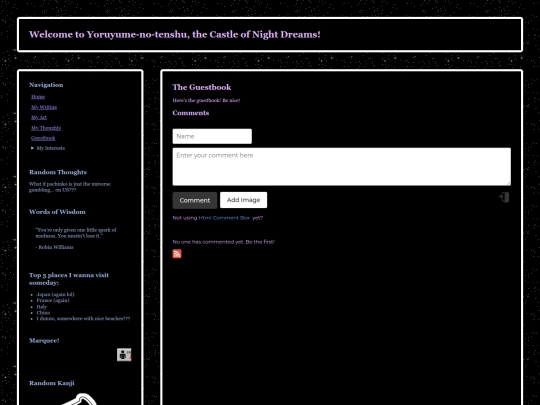Submit with the Comment button
Screen dimensions: 540x405
(195, 200)
